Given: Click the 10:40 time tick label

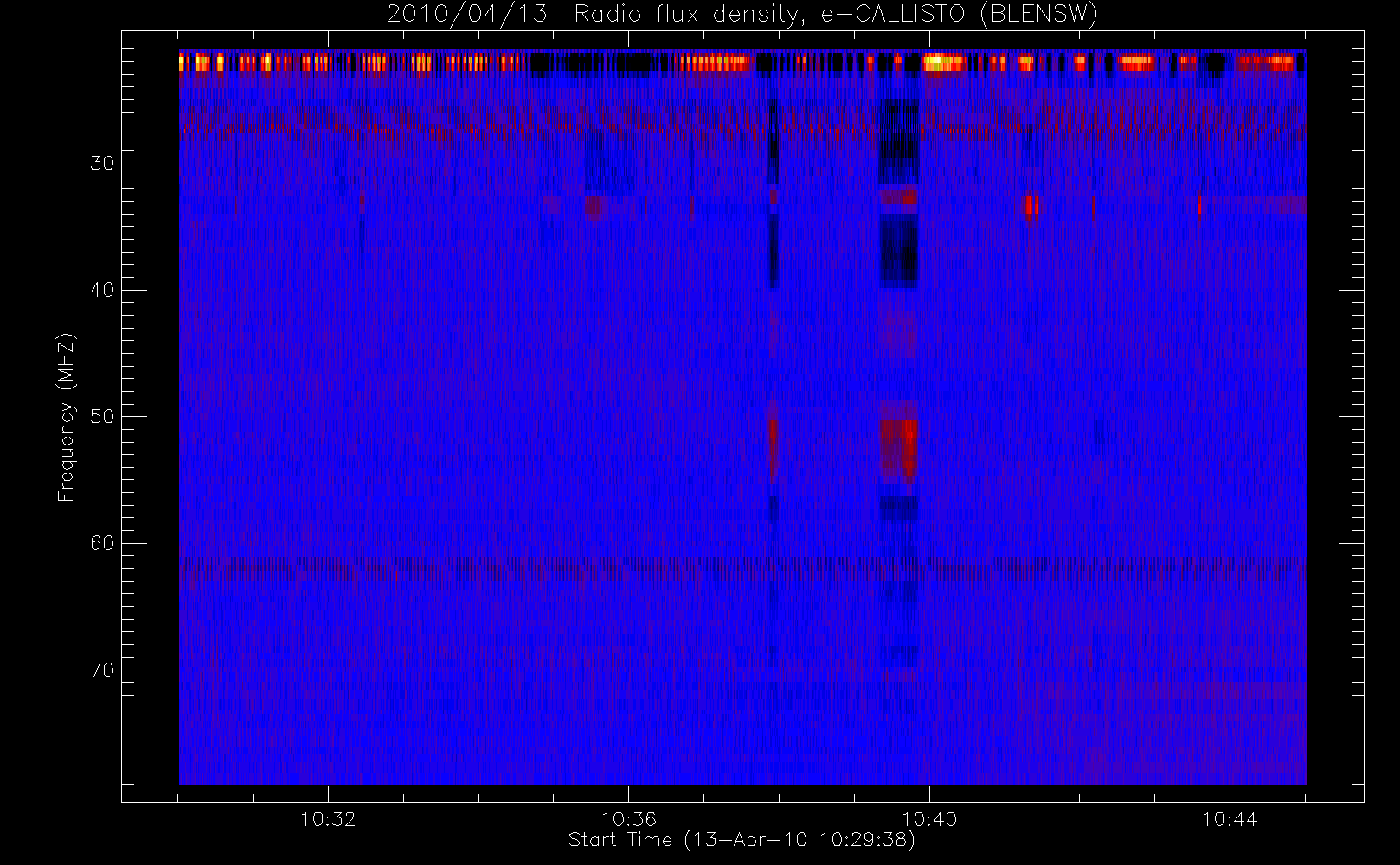Looking at the screenshot, I should 929,819.
